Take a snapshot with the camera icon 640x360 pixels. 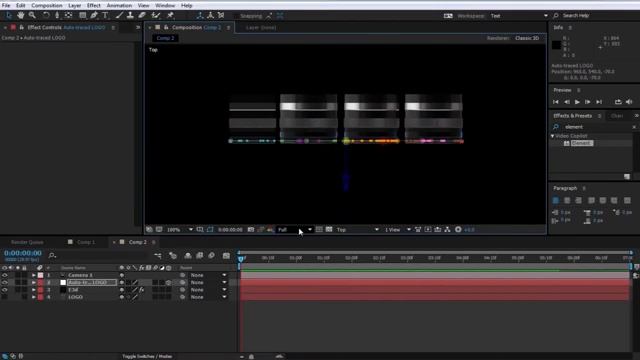click(x=251, y=230)
